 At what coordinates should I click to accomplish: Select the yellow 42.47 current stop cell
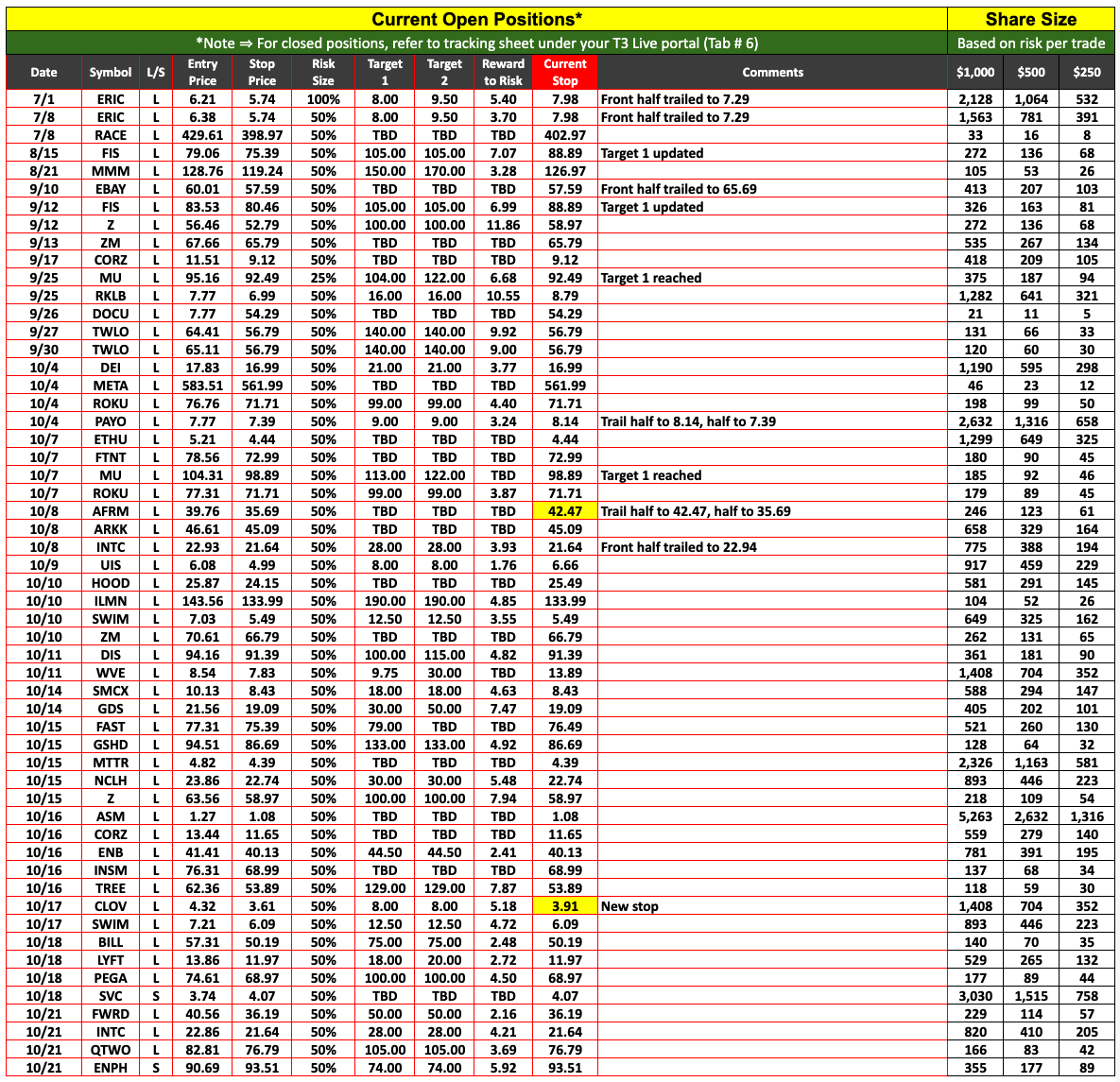coord(564,511)
